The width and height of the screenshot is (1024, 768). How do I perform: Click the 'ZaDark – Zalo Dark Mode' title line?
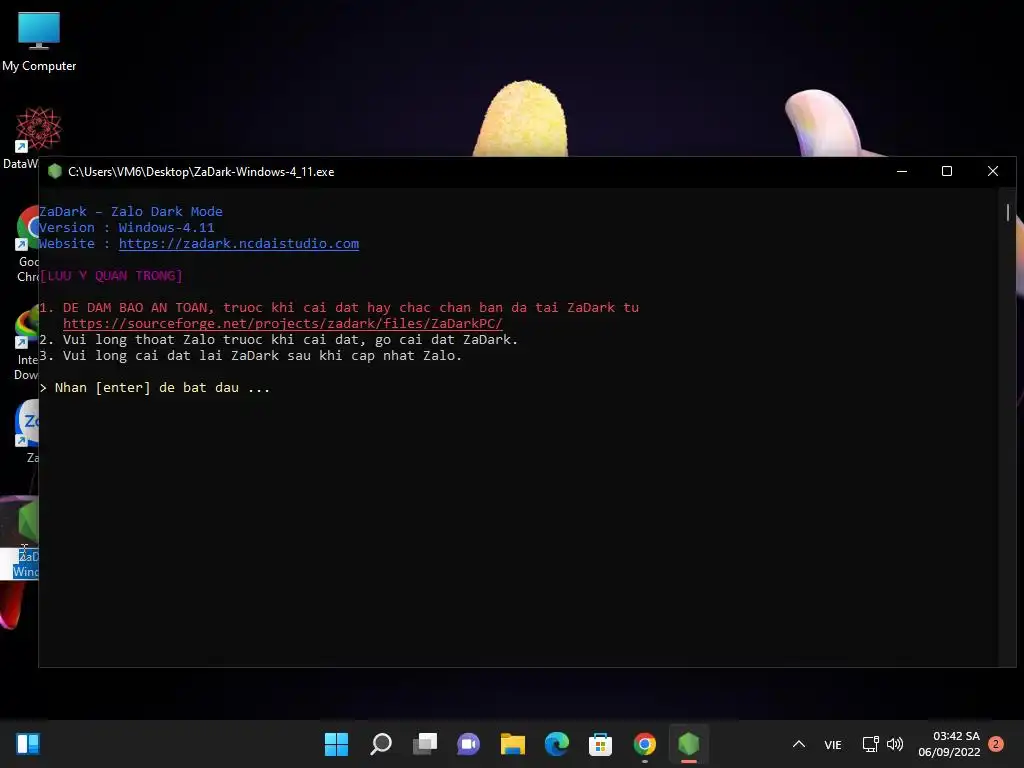click(x=131, y=212)
